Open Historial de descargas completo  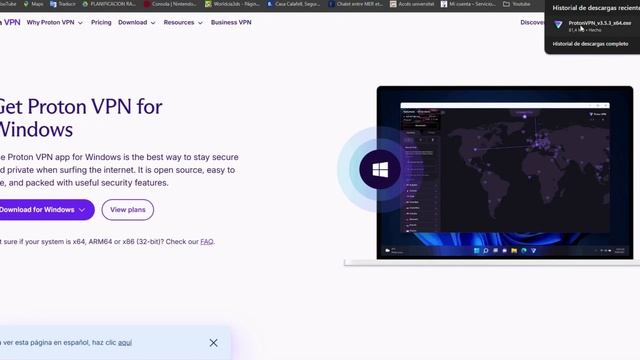coord(590,44)
